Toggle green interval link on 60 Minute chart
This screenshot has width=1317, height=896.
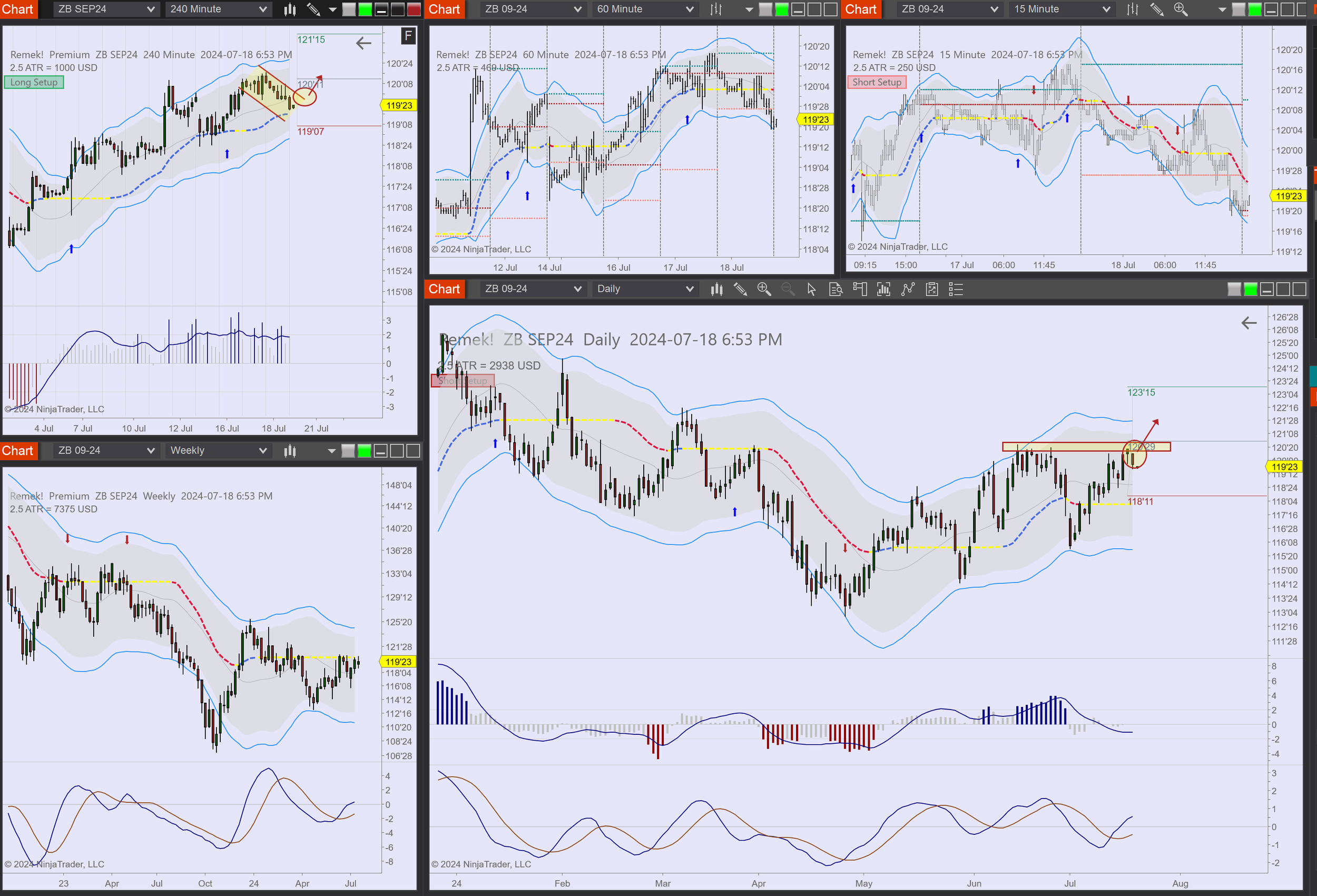781,9
